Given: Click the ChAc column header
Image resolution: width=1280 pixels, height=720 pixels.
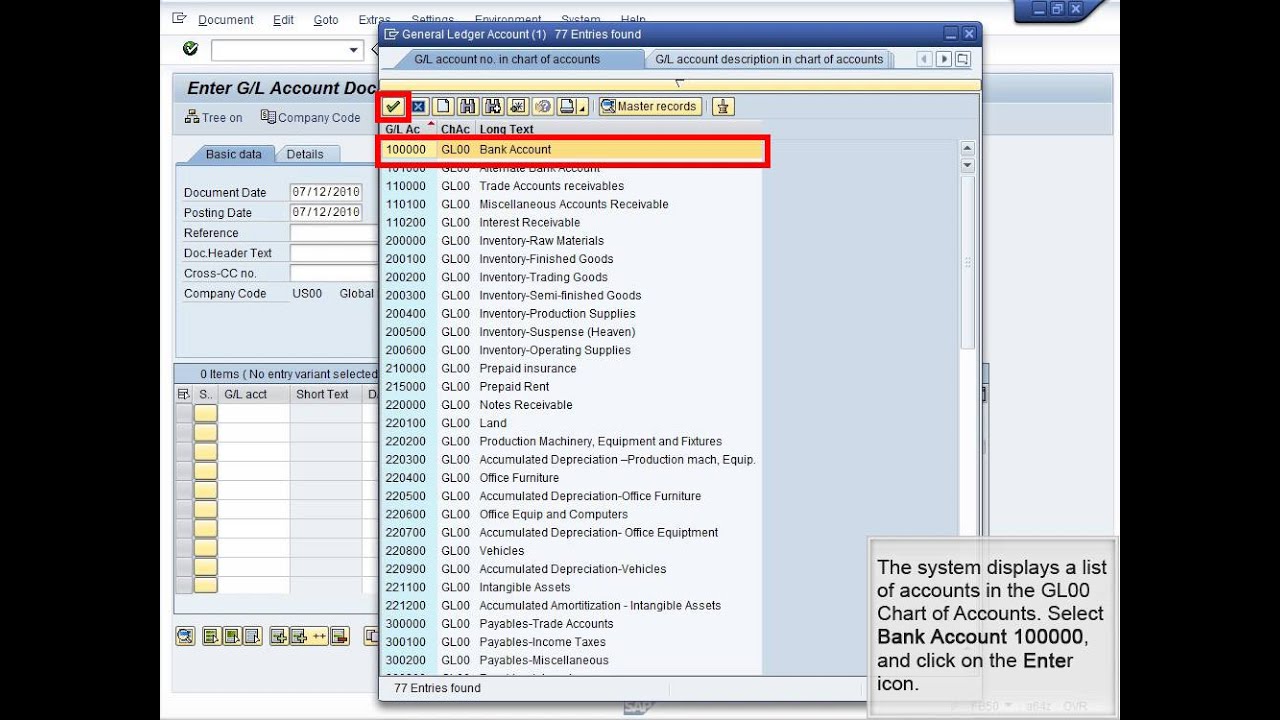Looking at the screenshot, I should [x=455, y=130].
